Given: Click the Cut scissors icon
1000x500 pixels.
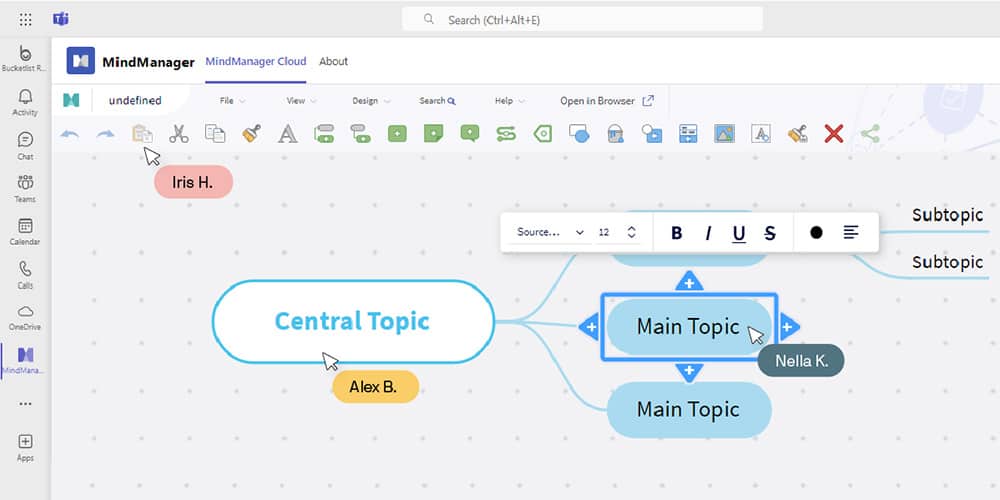Looking at the screenshot, I should pos(179,133).
